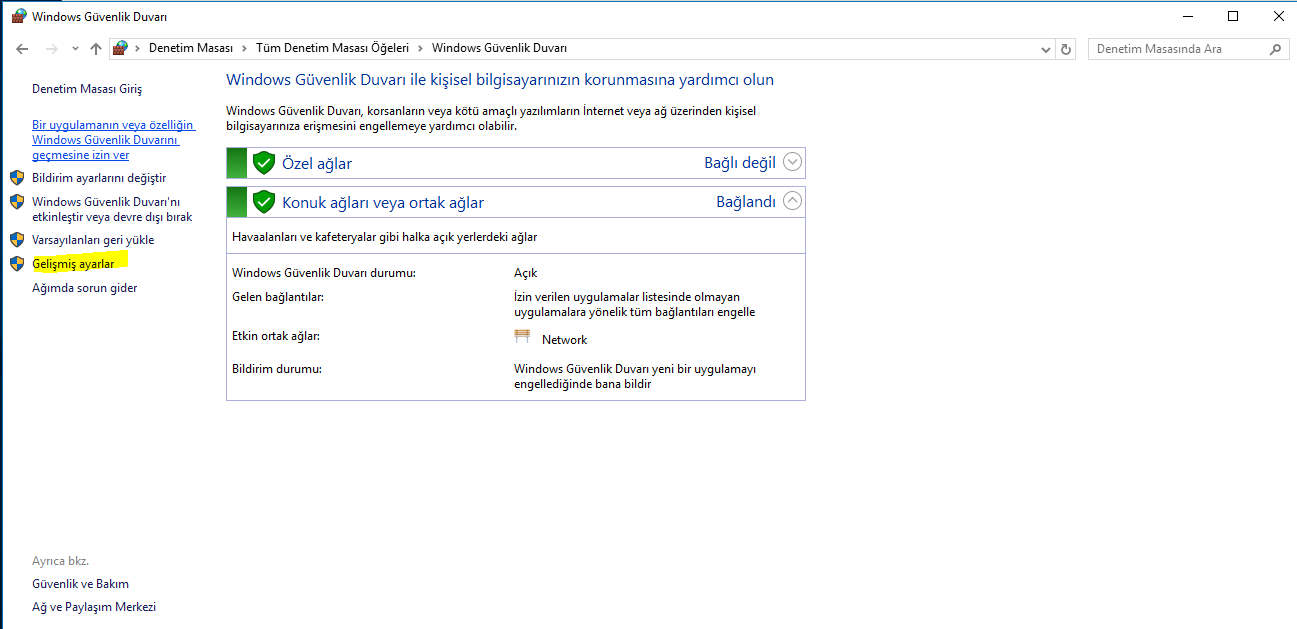The width and height of the screenshot is (1297, 629).
Task: Click the Network bench icon
Action: coord(522,337)
